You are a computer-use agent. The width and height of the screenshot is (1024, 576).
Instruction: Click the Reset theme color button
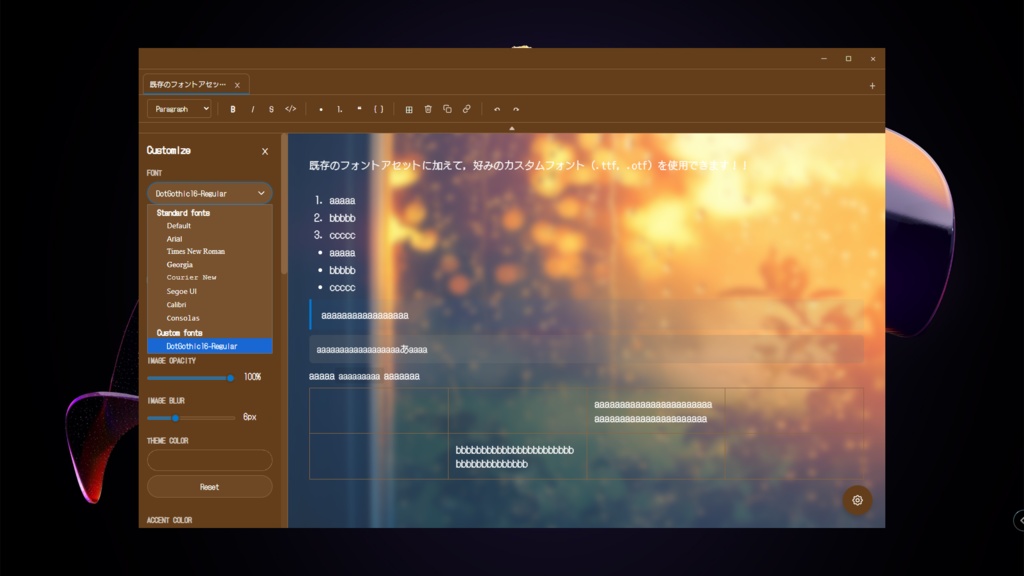click(x=210, y=487)
